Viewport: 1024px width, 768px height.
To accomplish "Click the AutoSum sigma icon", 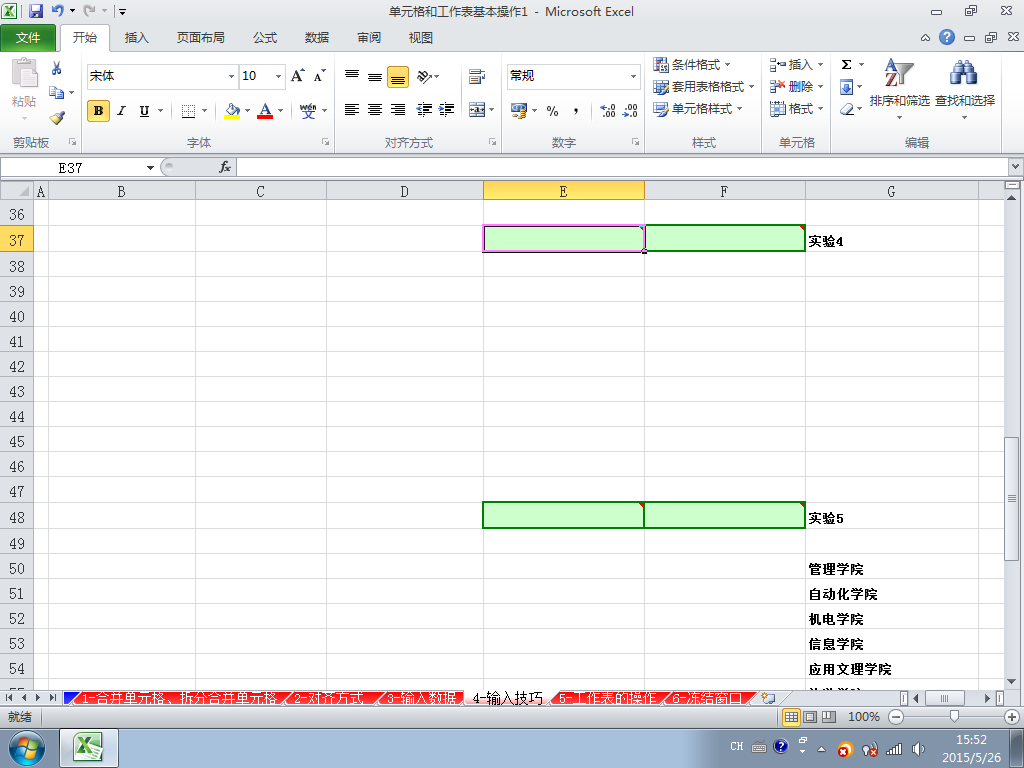I will click(x=846, y=64).
